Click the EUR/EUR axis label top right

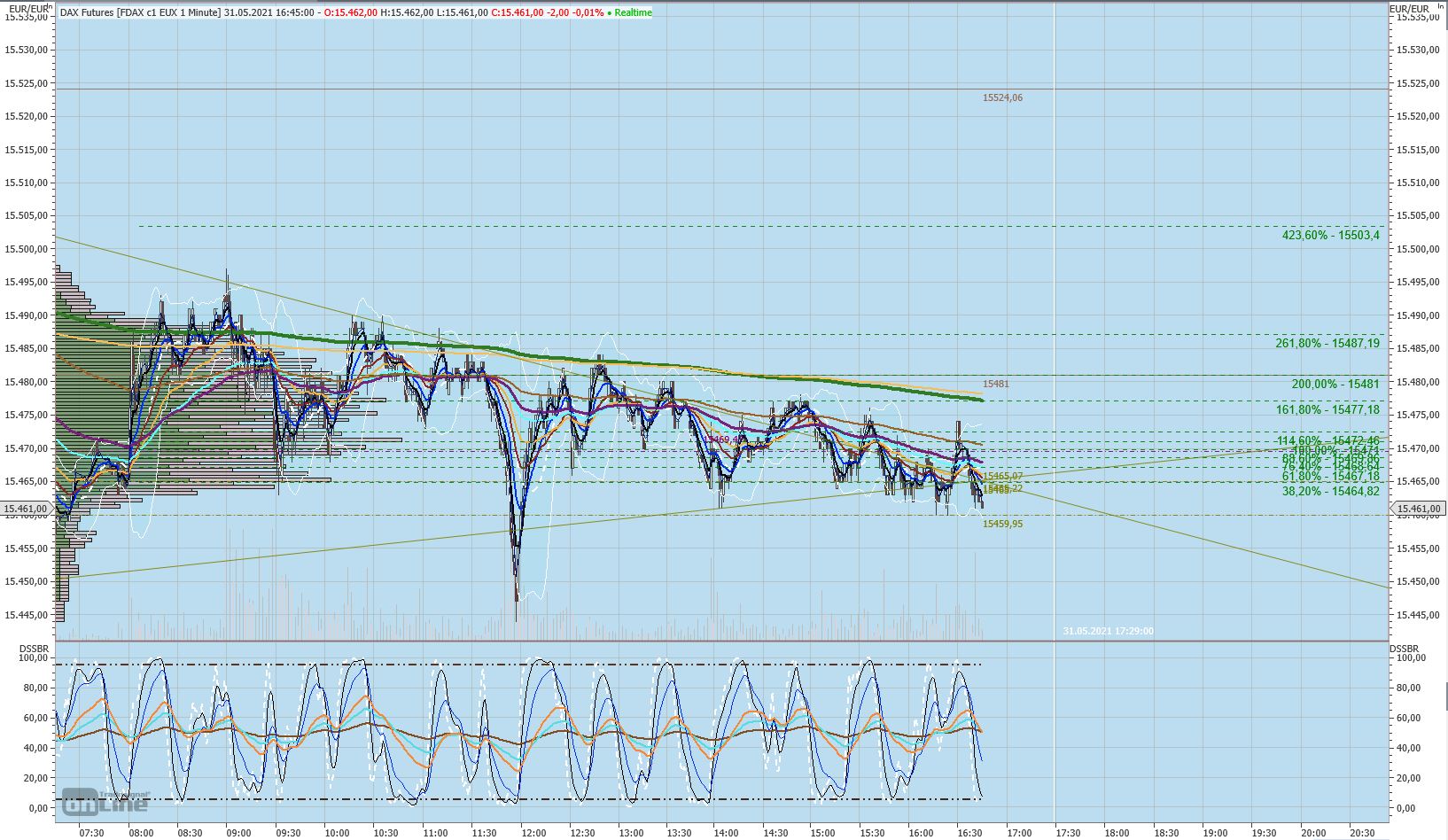[x=1409, y=9]
